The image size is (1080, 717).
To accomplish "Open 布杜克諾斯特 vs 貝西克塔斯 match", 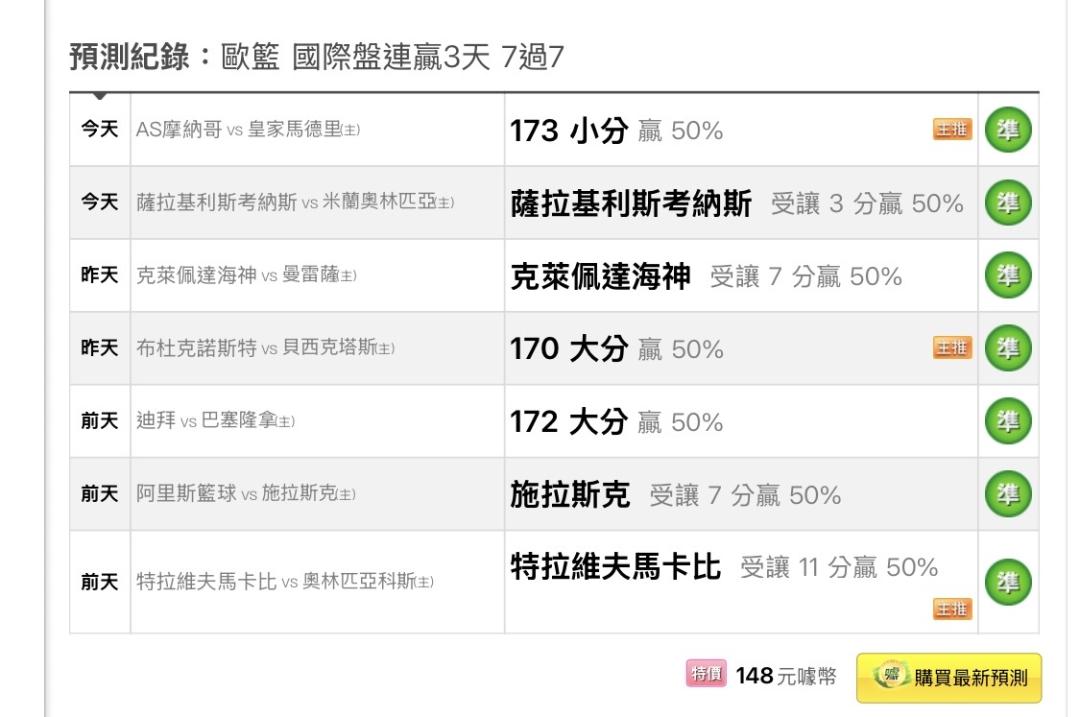I will tap(265, 349).
